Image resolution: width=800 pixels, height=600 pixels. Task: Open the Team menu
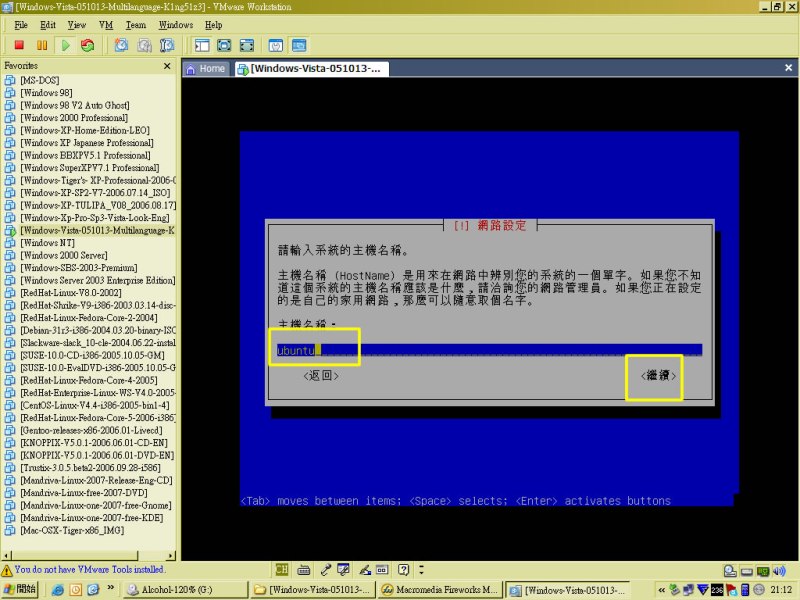(x=136, y=25)
